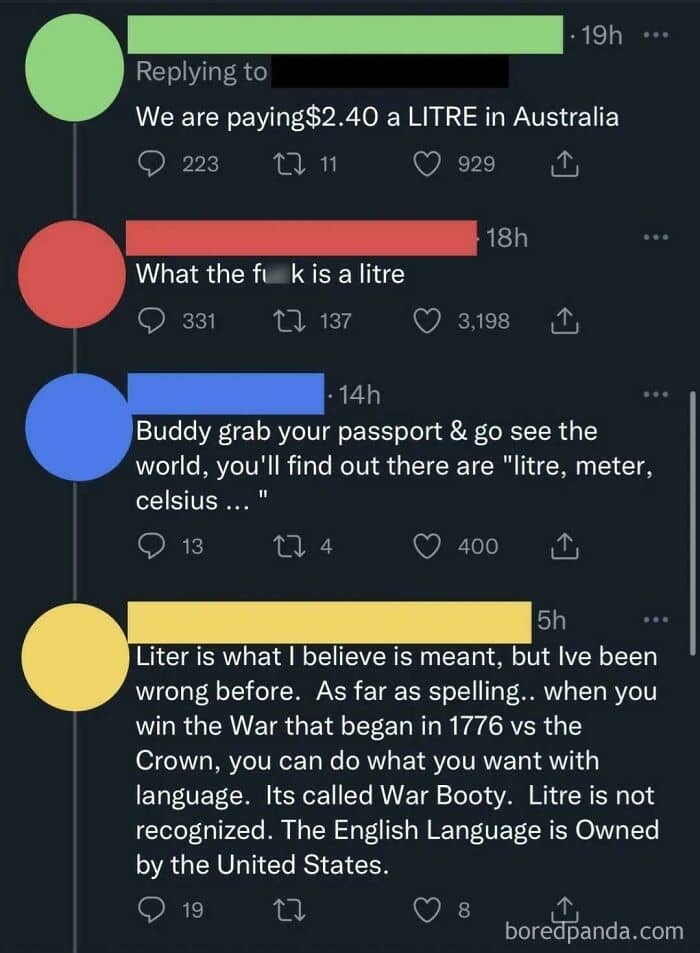This screenshot has width=700, height=953.
Task: Retweet the tweet with 137 retweets
Action: [298, 320]
